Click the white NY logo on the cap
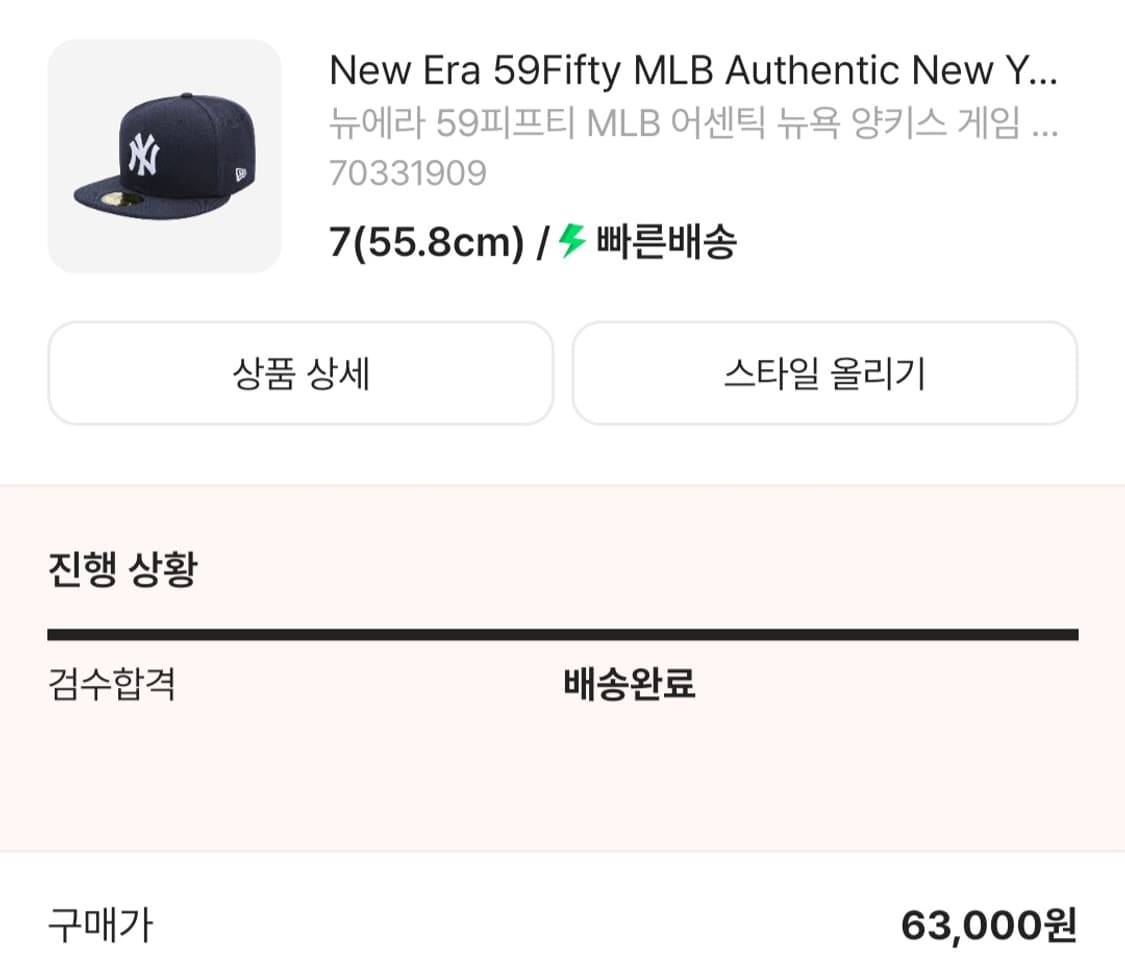 143,155
